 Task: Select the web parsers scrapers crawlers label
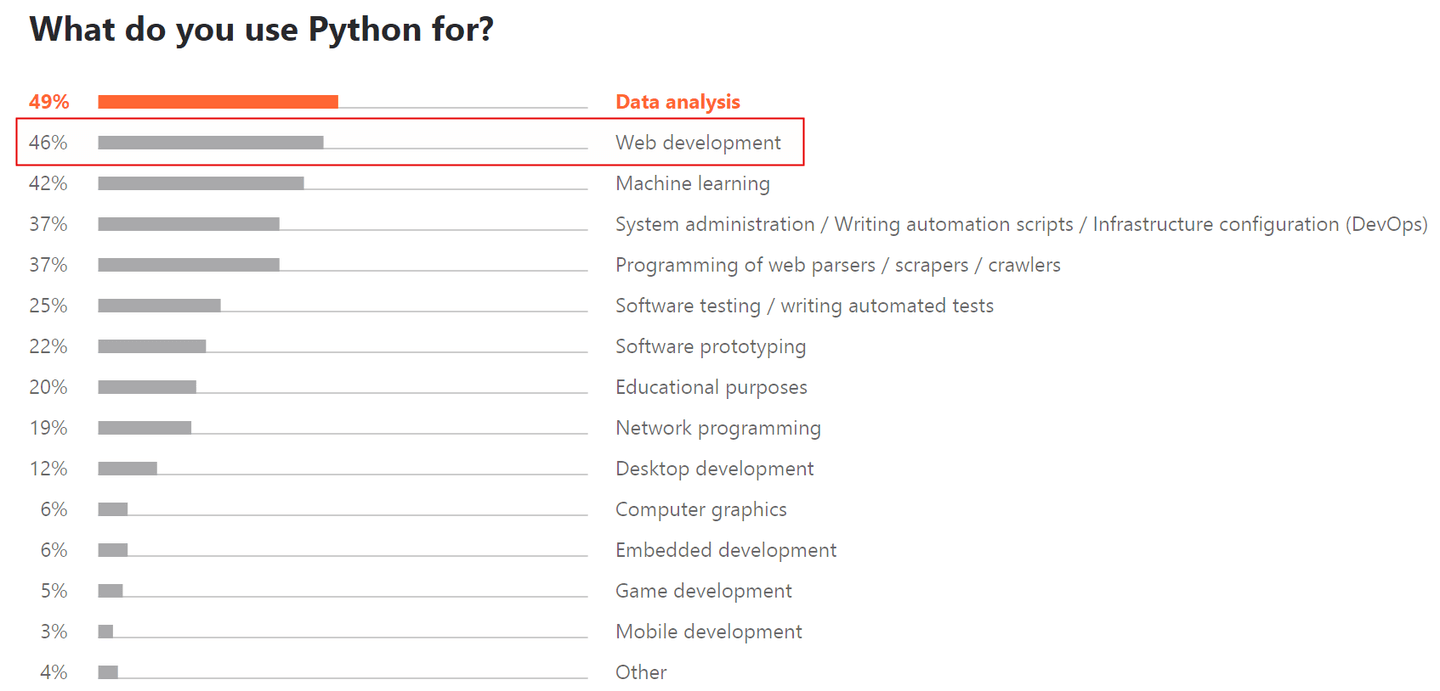[838, 265]
